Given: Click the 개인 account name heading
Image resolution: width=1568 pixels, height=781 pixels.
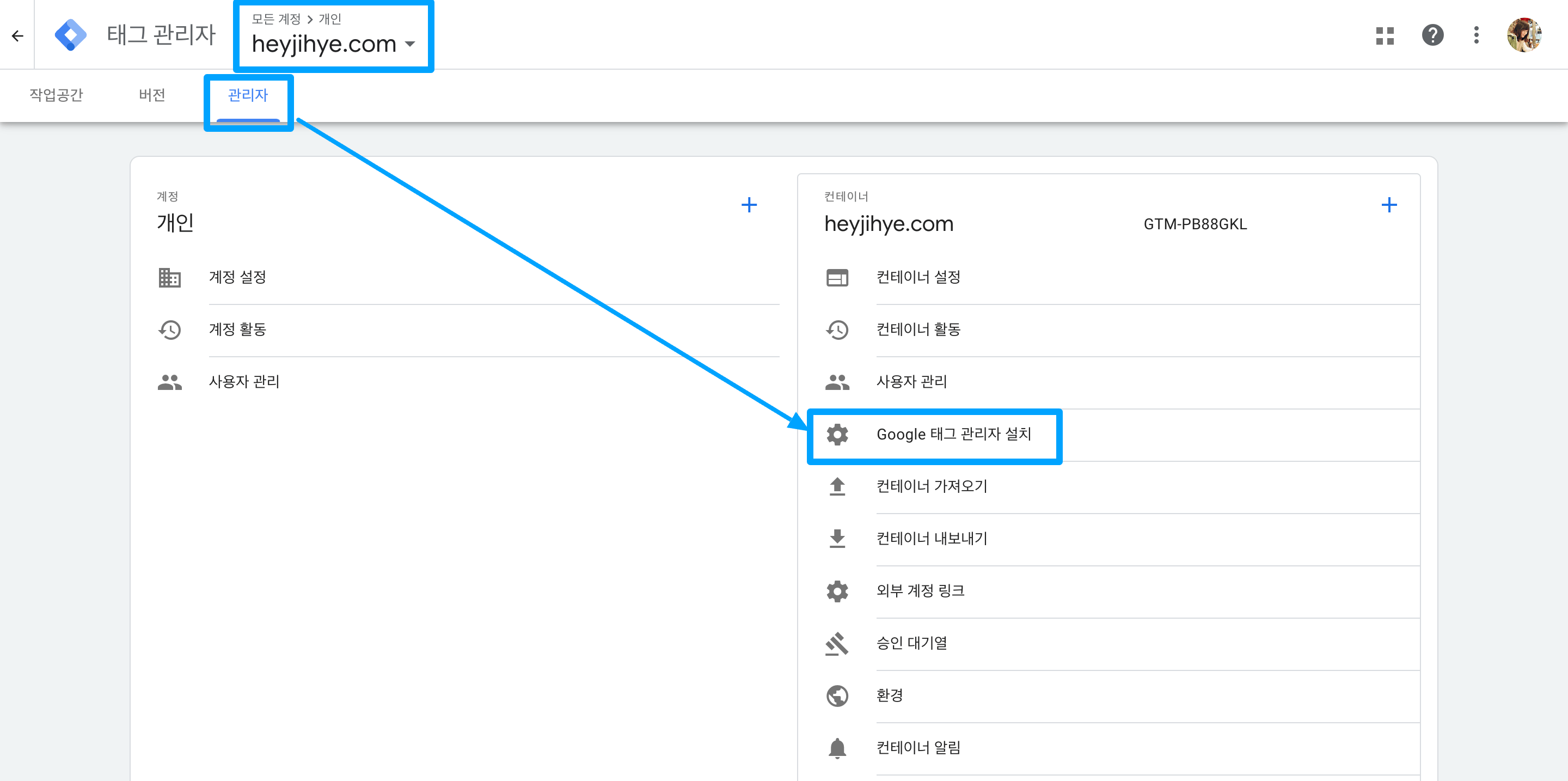Looking at the screenshot, I should coord(175,223).
